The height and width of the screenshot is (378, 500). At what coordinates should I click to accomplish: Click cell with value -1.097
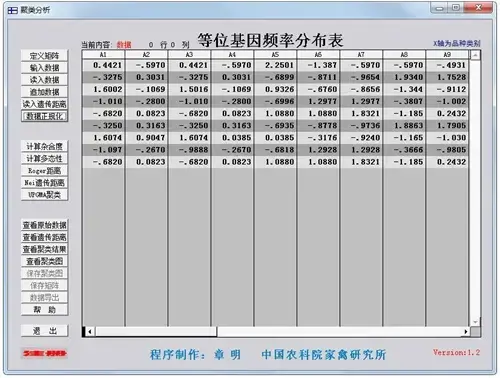[103, 150]
